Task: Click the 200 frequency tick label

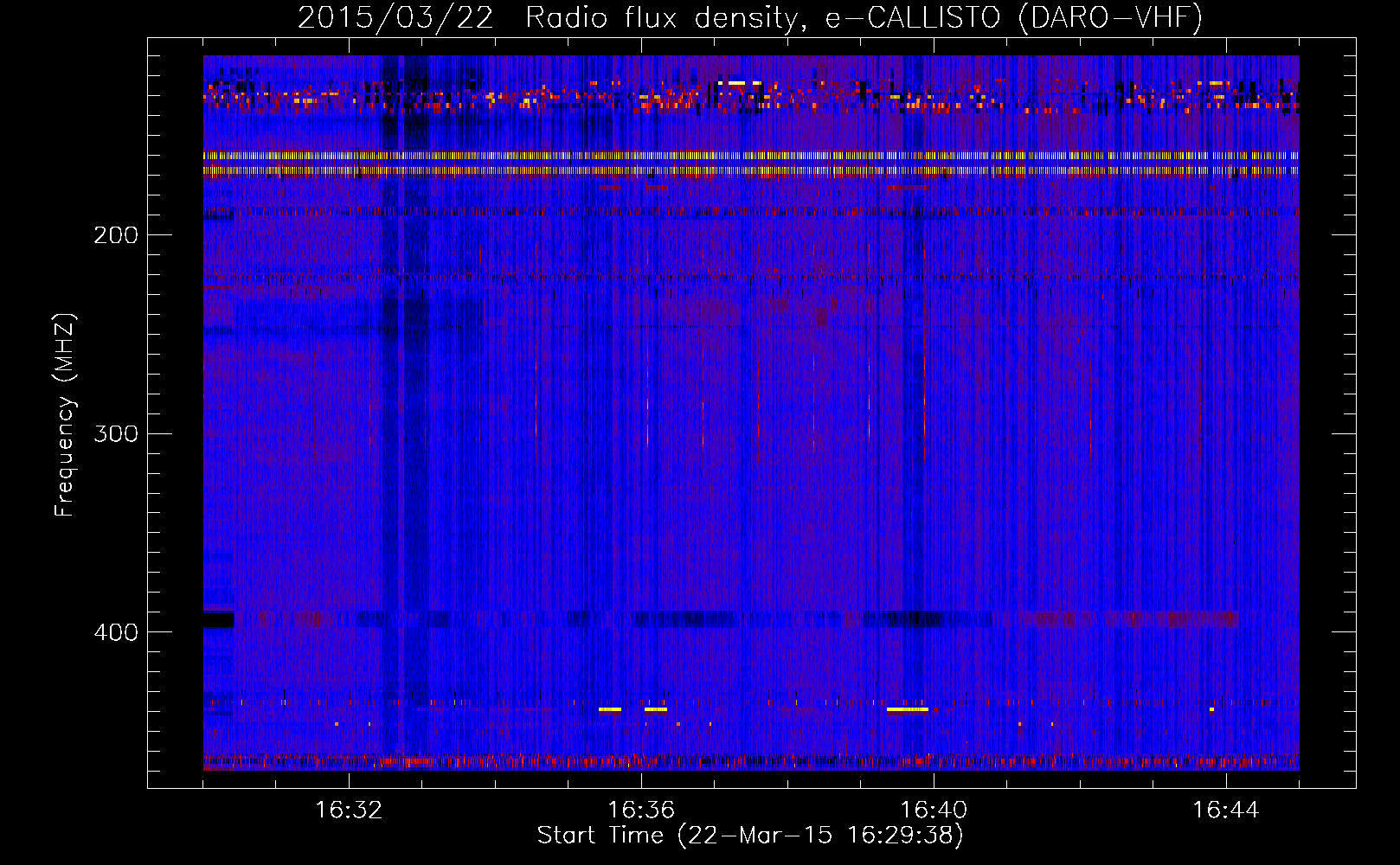Action: (x=116, y=235)
